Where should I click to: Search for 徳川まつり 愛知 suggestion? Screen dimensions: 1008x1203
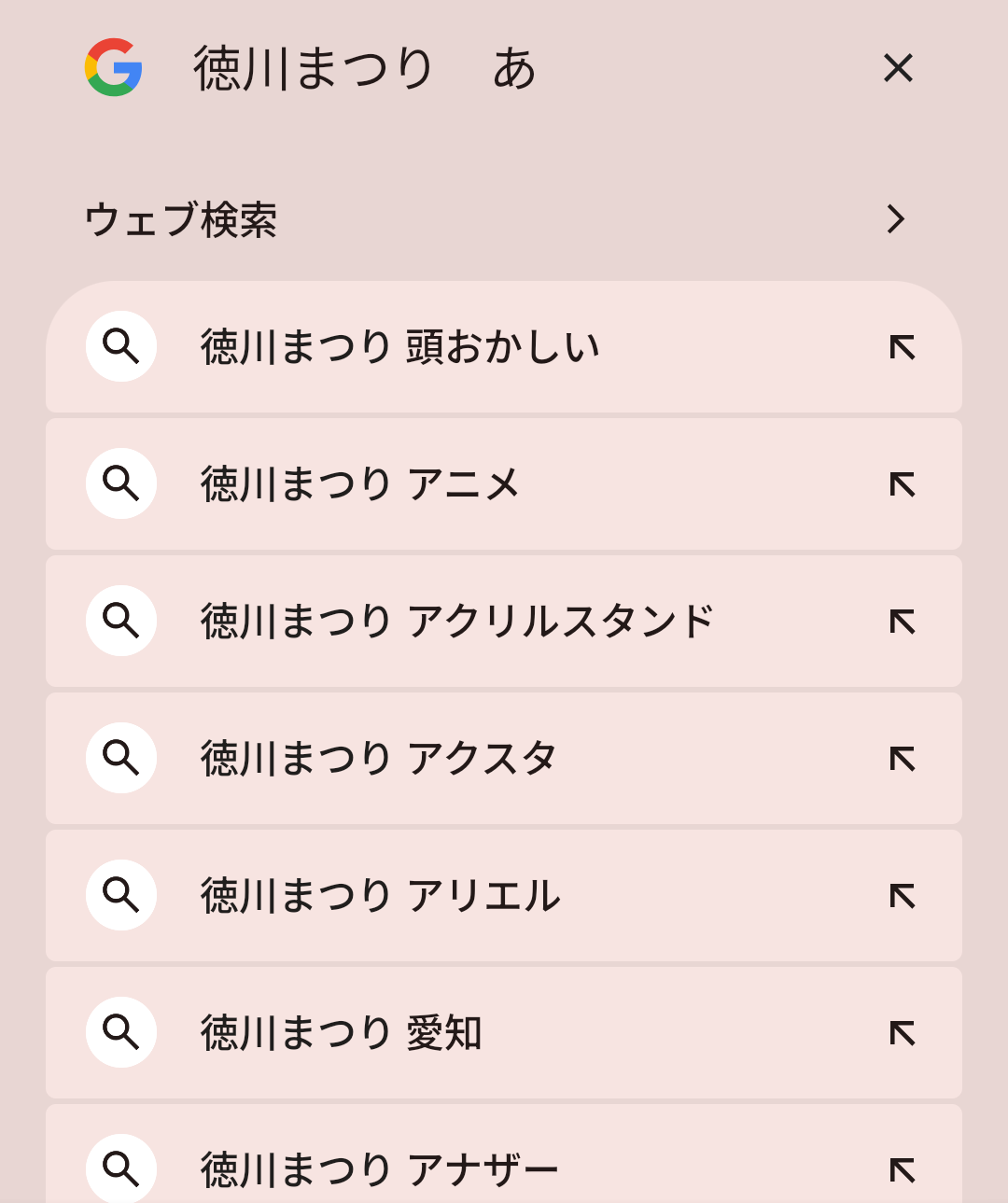342,1033
